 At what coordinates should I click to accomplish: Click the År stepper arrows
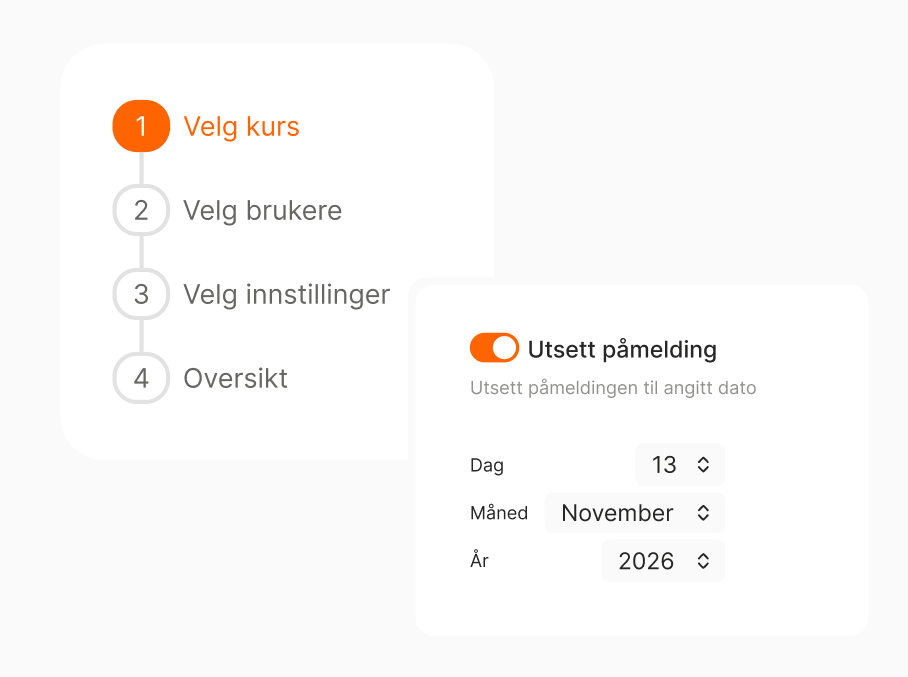coord(701,560)
